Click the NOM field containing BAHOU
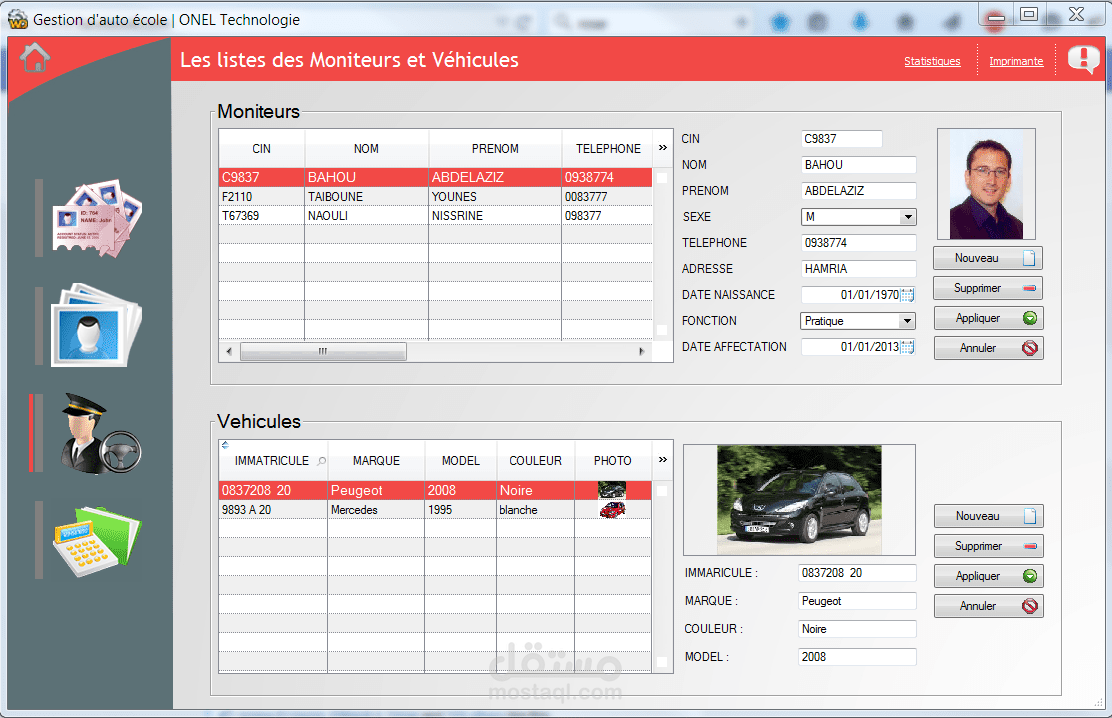The height and width of the screenshot is (718, 1112). coord(858,165)
